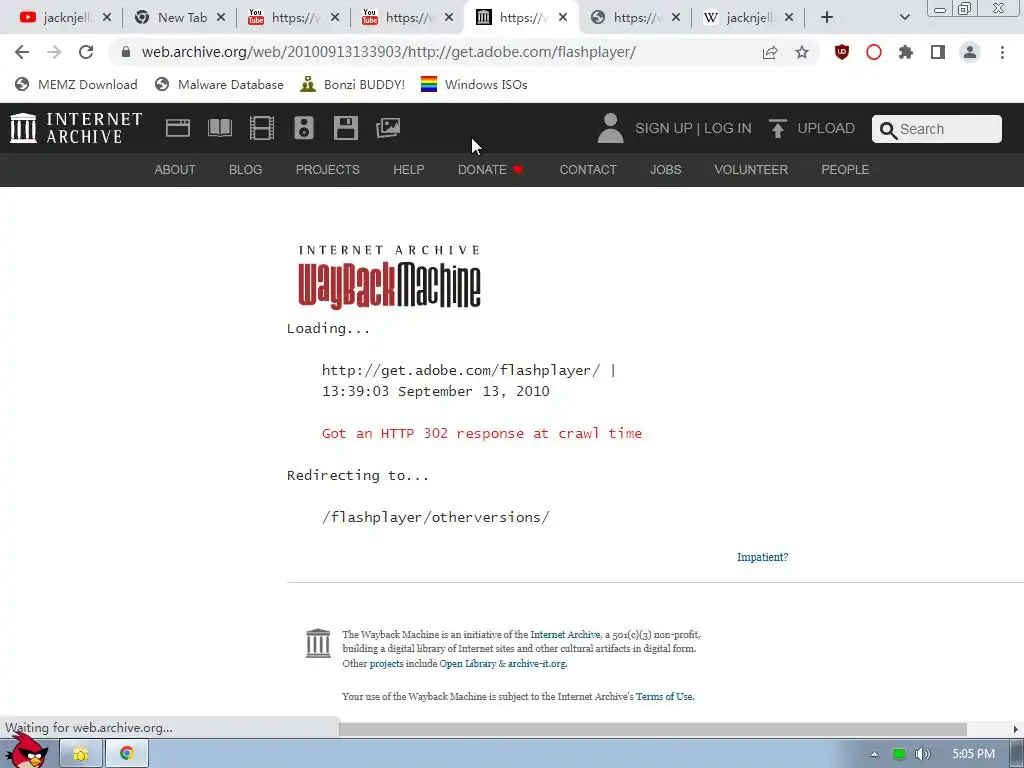Open the MEMZ Download bookmark
The image size is (1024, 768).
click(x=76, y=84)
